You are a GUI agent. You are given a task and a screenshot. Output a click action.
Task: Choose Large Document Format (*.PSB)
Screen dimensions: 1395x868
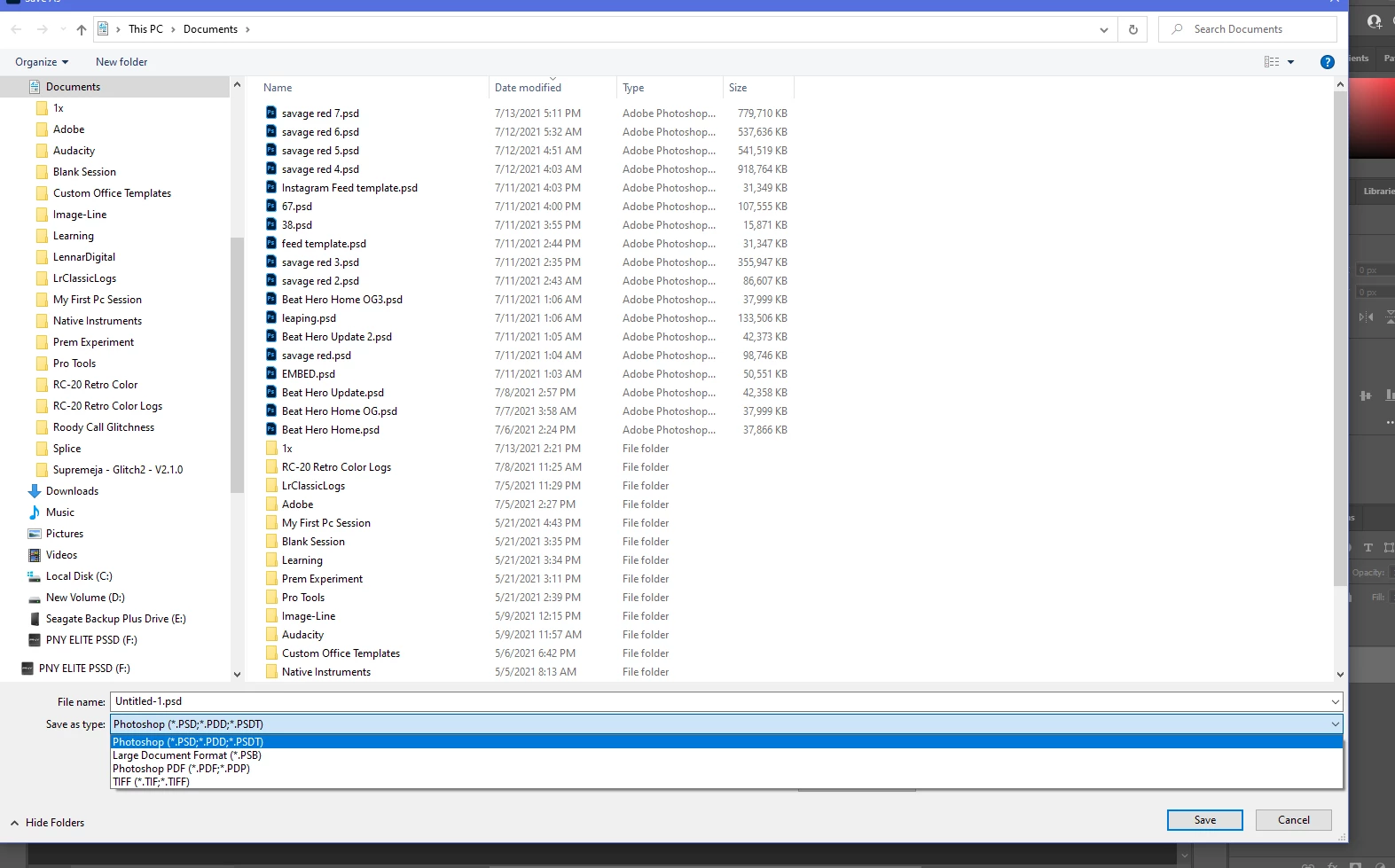(726, 755)
